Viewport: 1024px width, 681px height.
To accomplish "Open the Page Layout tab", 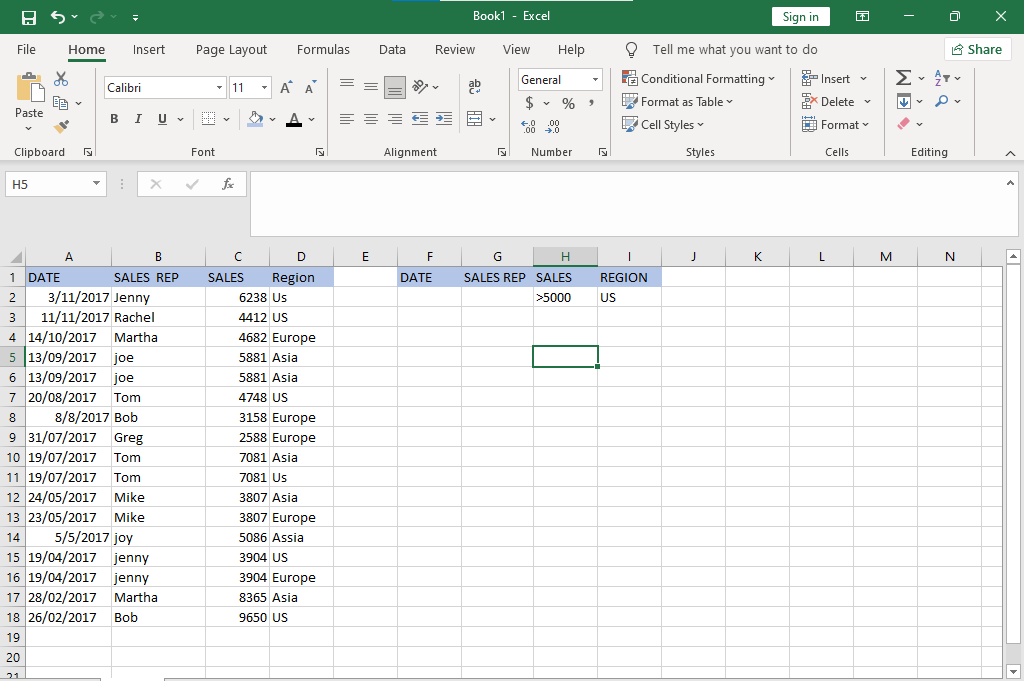I will [231, 49].
